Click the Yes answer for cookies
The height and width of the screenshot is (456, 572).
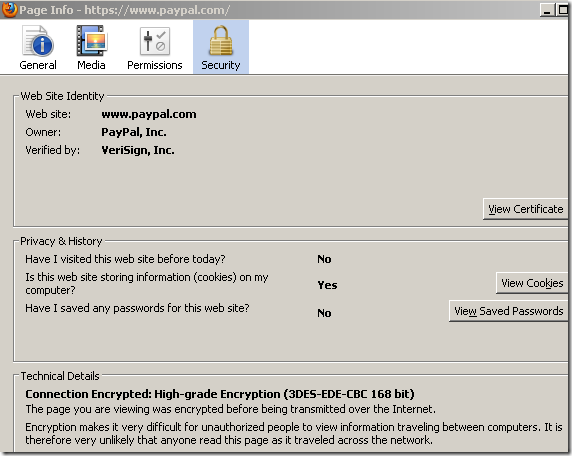pyautogui.click(x=327, y=285)
